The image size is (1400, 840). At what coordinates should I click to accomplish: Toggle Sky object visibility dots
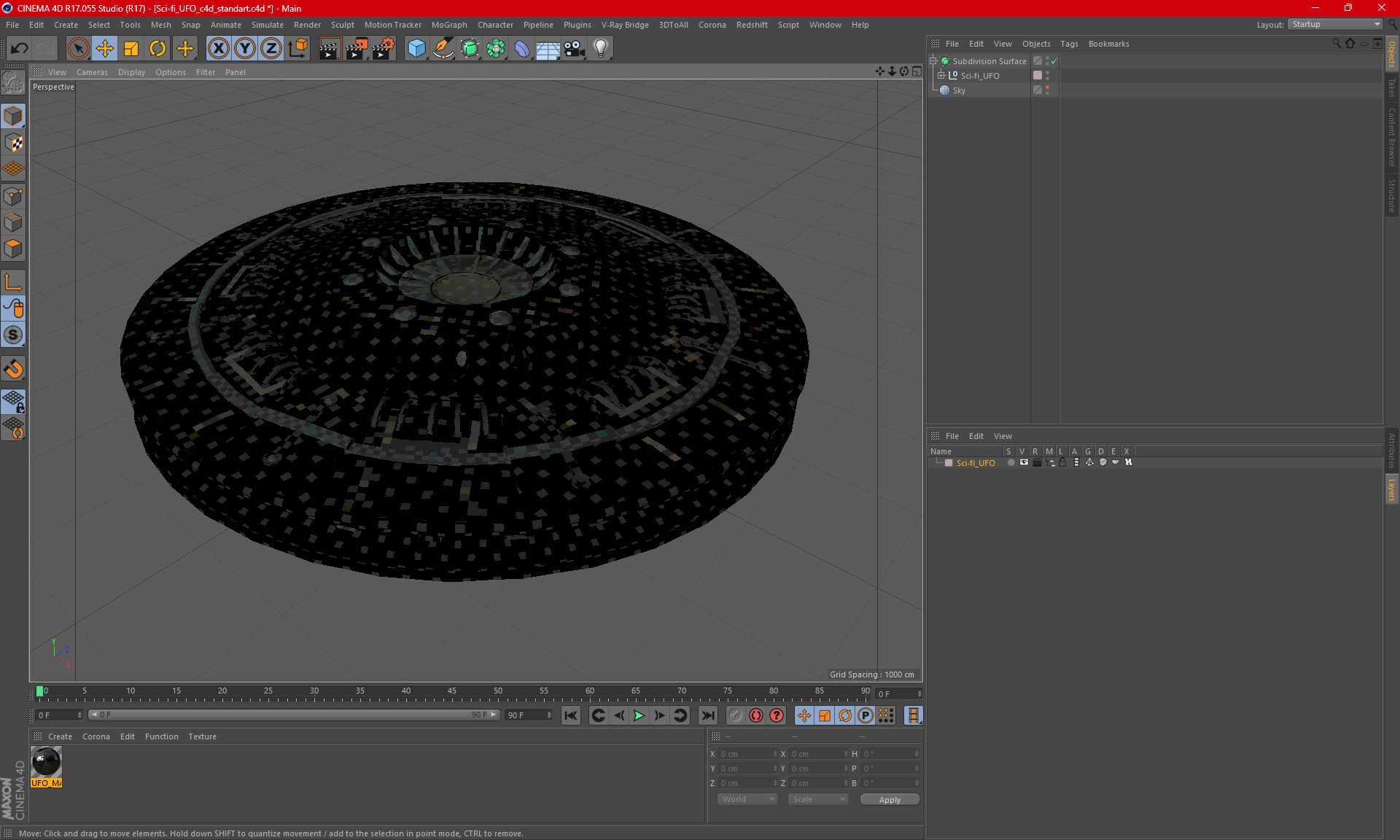(x=1048, y=90)
